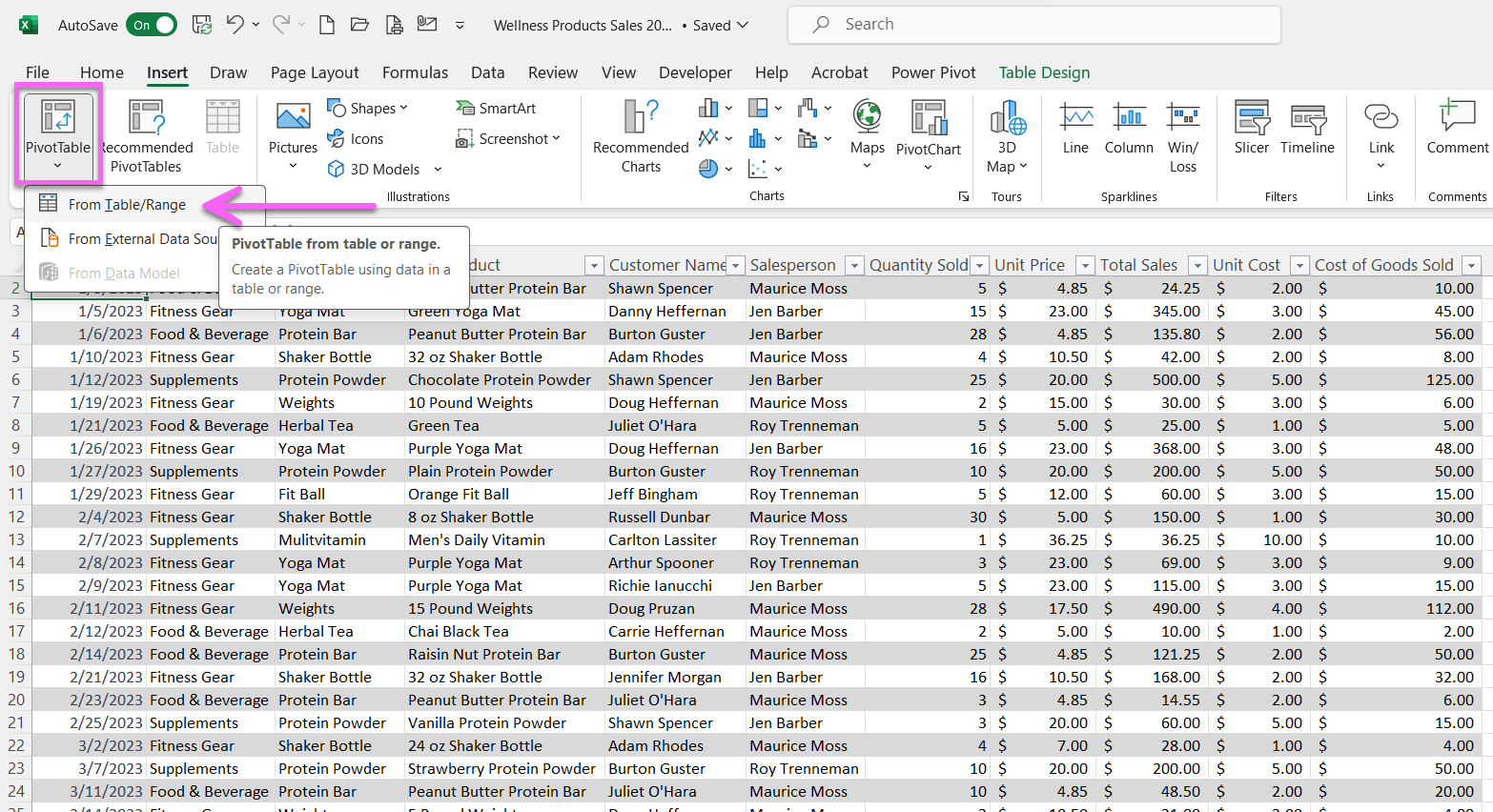Switch to the Table Design tab

(x=1043, y=72)
